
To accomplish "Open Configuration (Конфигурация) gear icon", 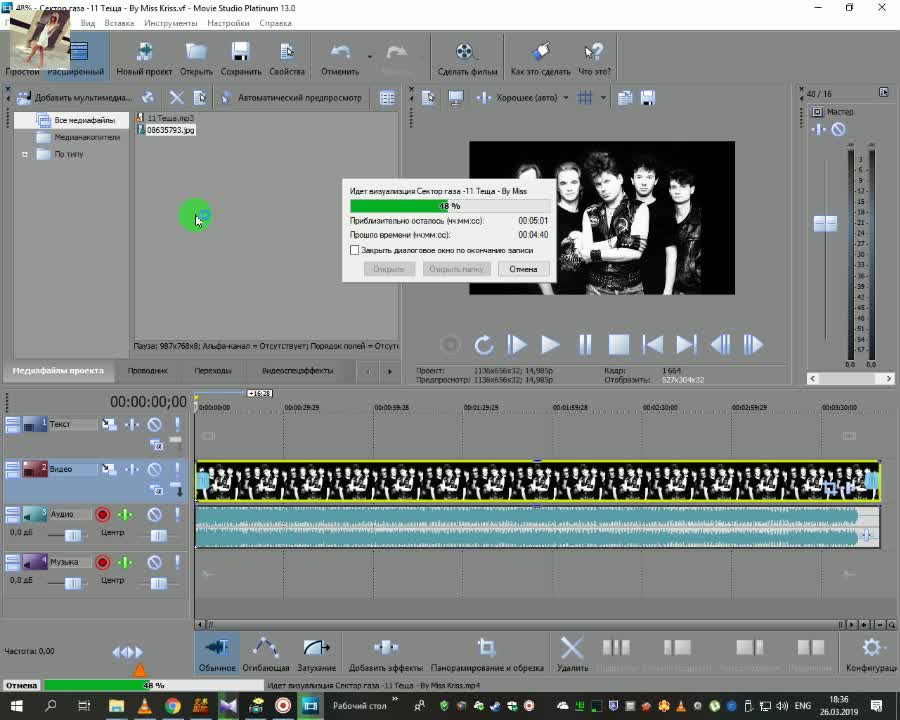I will pos(871,649).
